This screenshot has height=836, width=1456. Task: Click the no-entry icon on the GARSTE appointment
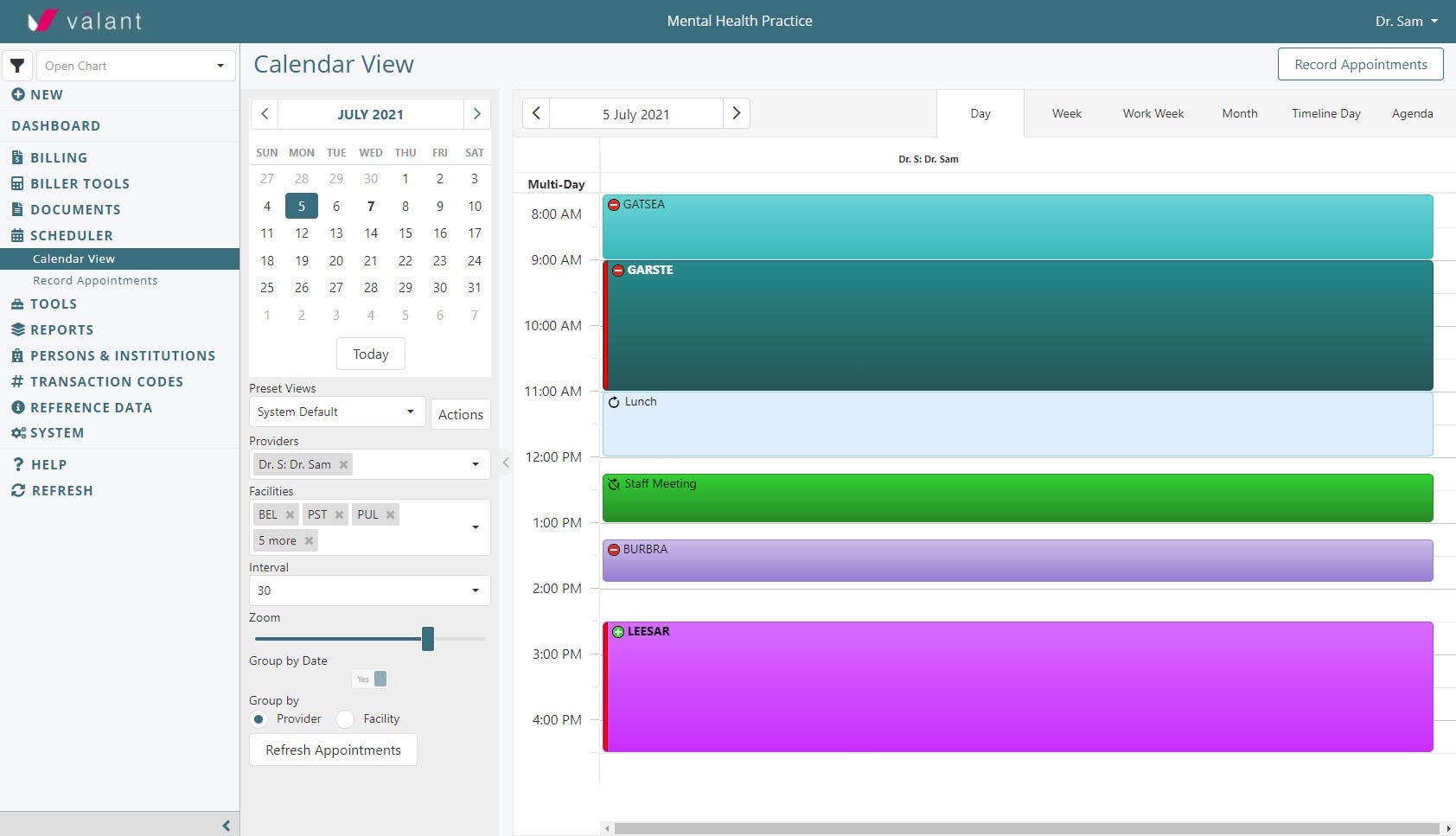point(618,270)
